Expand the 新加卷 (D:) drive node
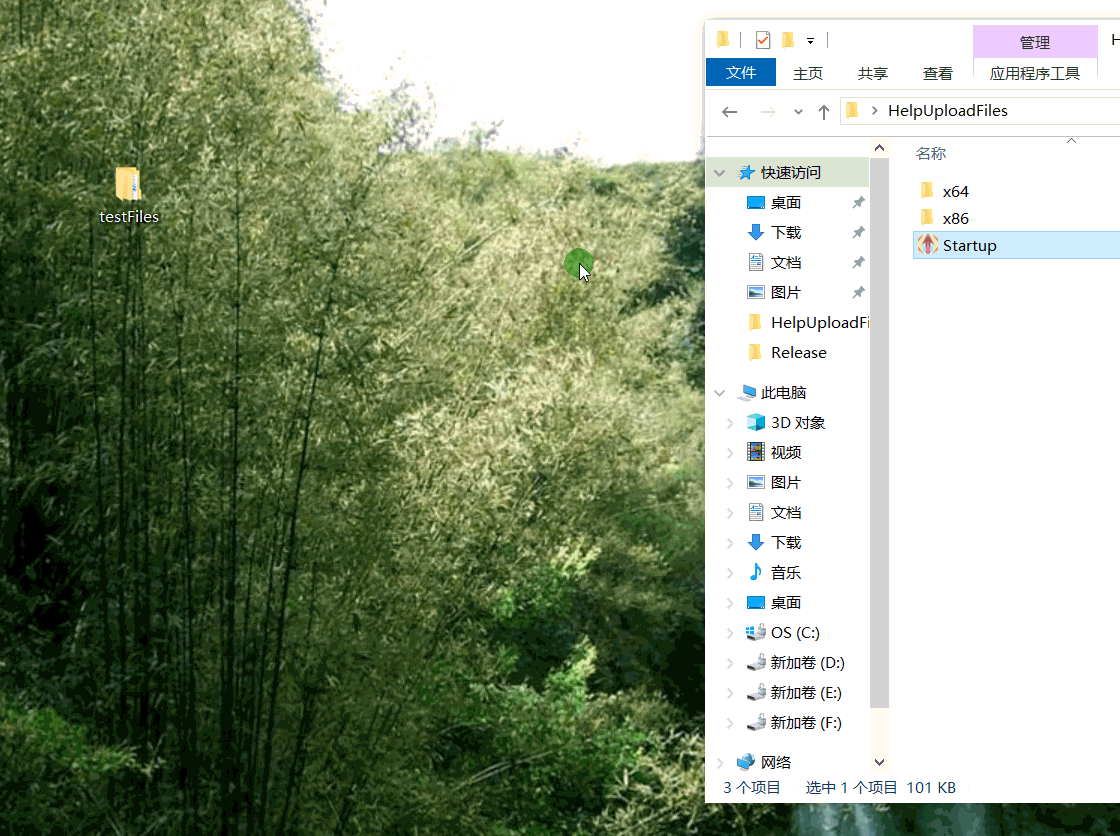1120x836 pixels. 729,663
